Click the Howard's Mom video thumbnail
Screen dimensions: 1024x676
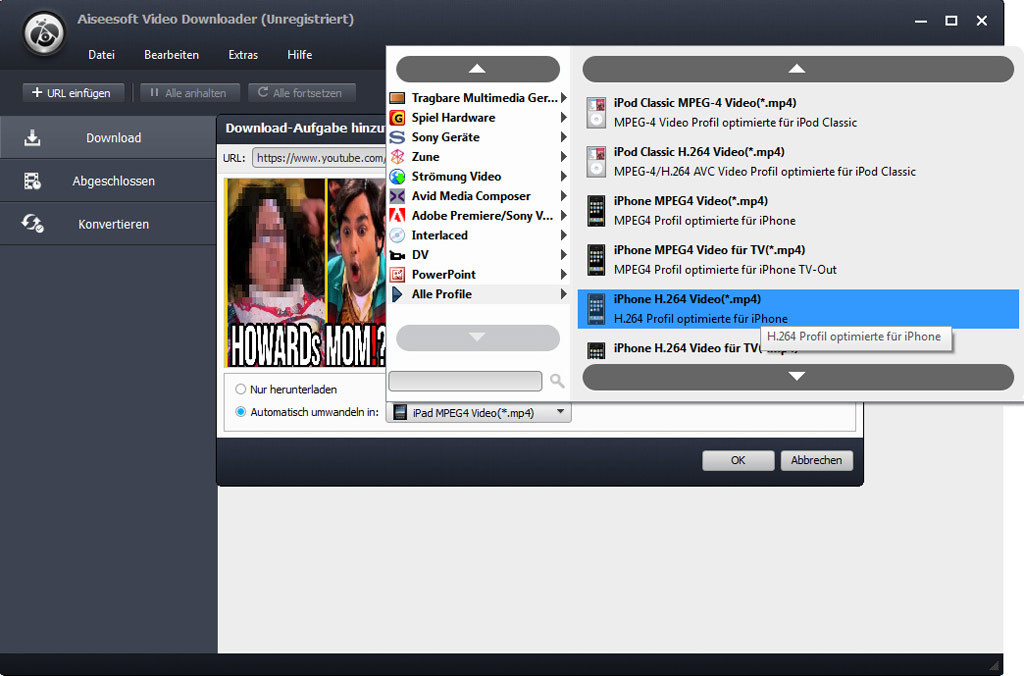coord(306,272)
